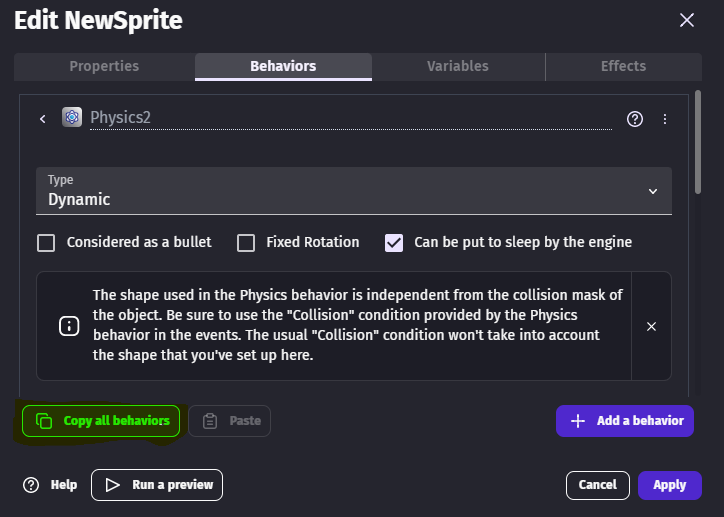The height and width of the screenshot is (517, 724).
Task: Click the info icon in the alert box
Action: click(x=69, y=326)
